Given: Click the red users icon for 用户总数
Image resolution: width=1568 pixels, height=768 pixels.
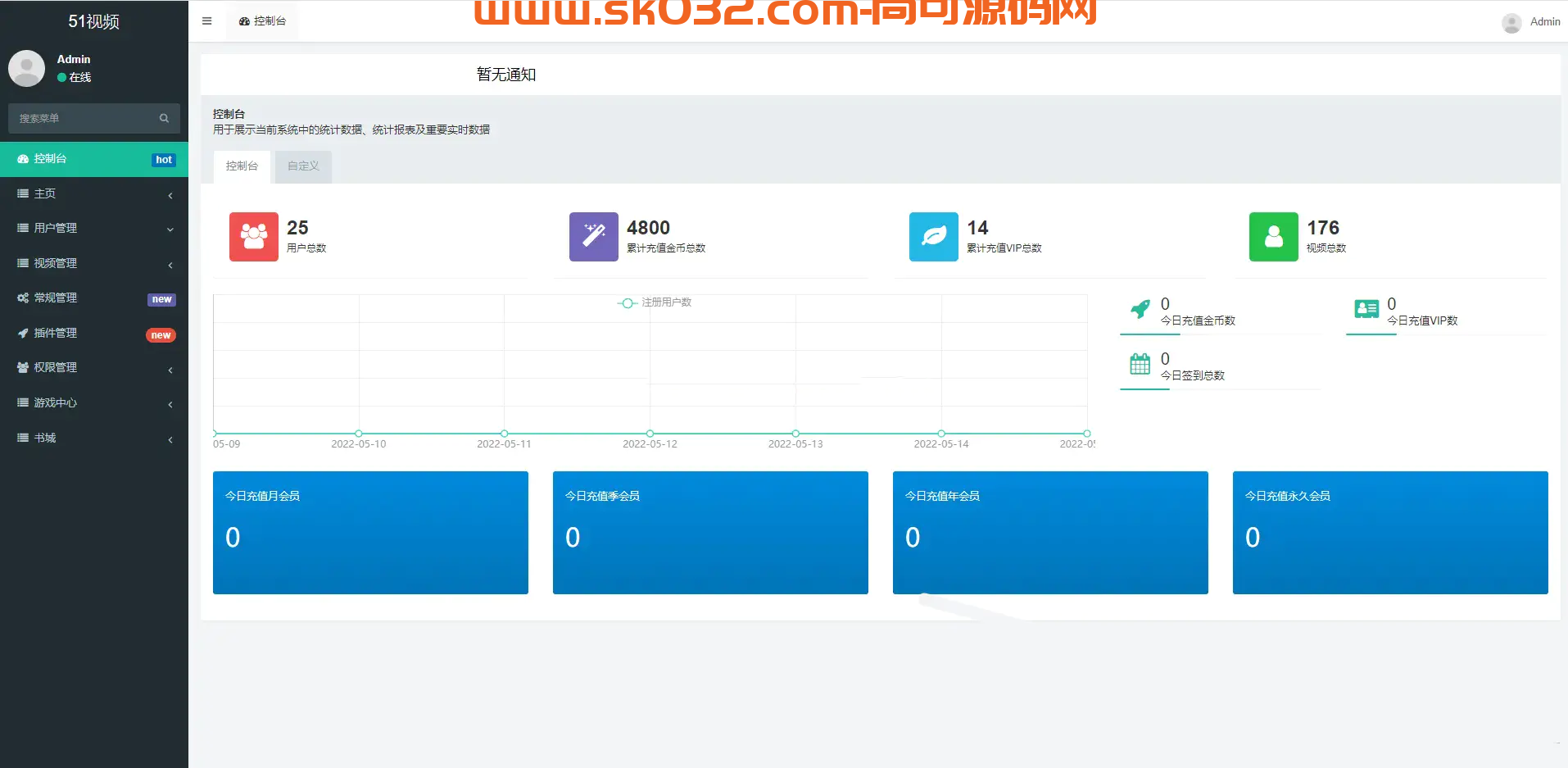Looking at the screenshot, I should (254, 237).
